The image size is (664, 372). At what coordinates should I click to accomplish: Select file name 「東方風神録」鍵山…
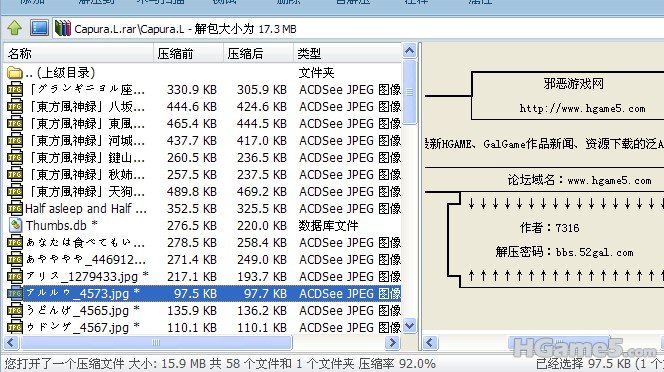click(86, 157)
